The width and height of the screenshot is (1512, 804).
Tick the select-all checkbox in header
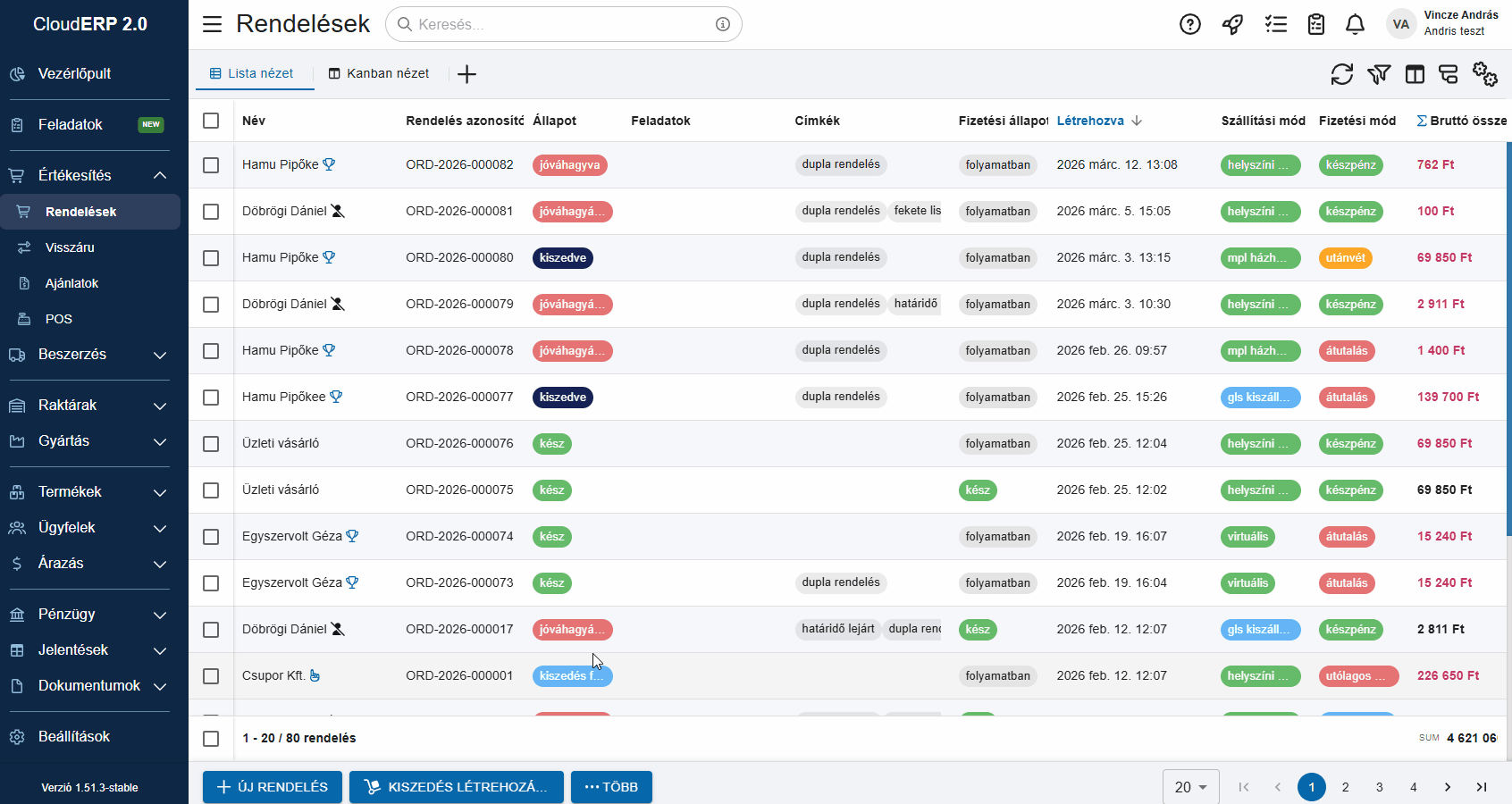click(211, 121)
